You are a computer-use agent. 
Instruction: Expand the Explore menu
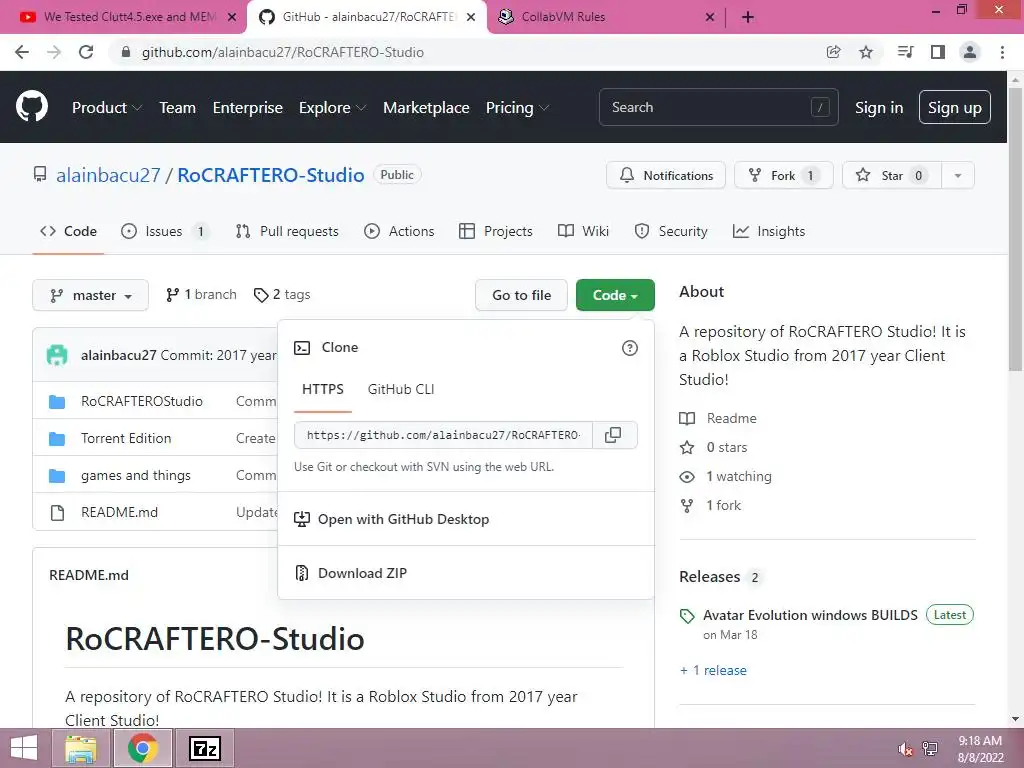coord(332,108)
